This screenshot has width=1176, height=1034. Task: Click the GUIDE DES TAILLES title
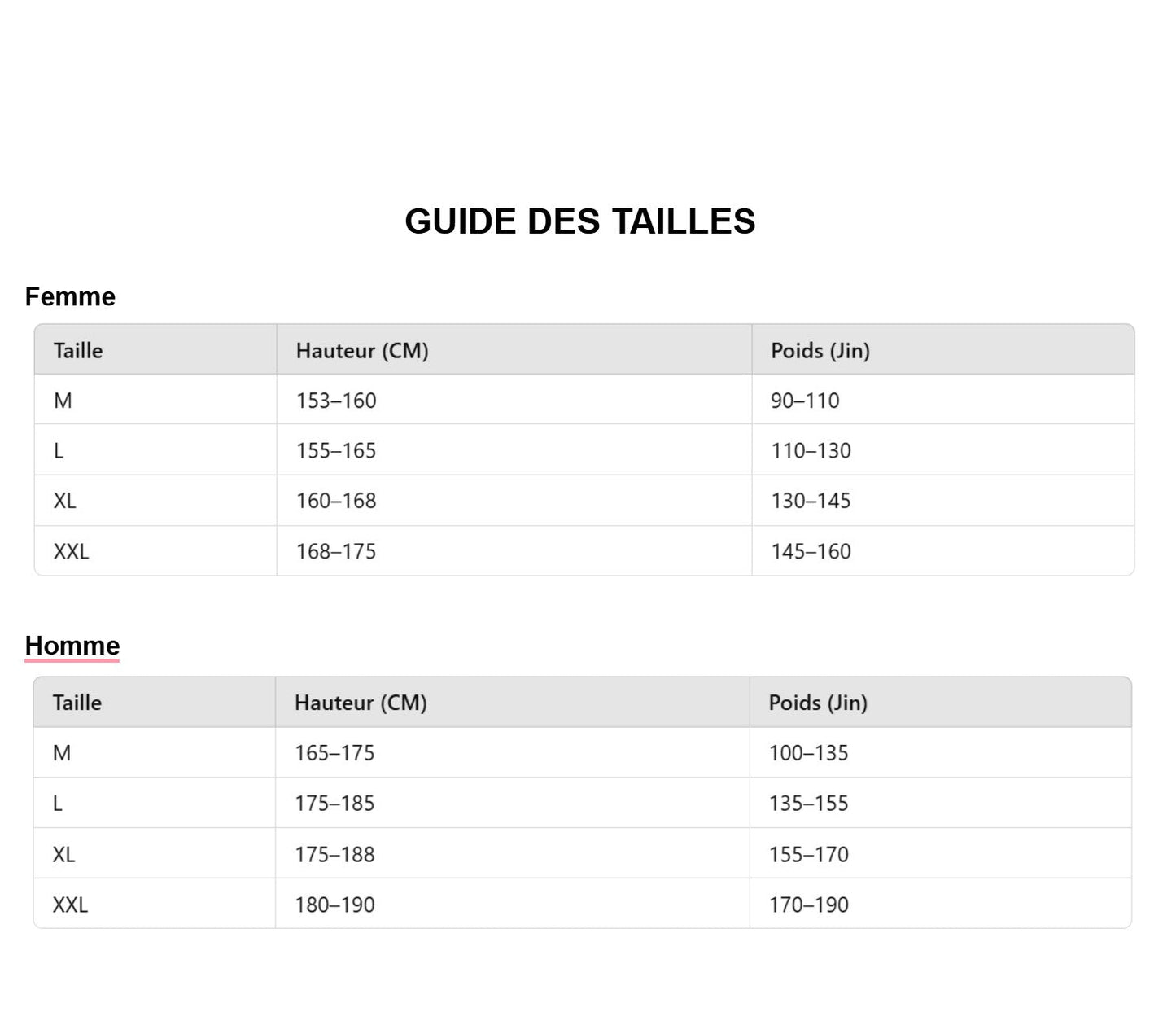click(579, 221)
